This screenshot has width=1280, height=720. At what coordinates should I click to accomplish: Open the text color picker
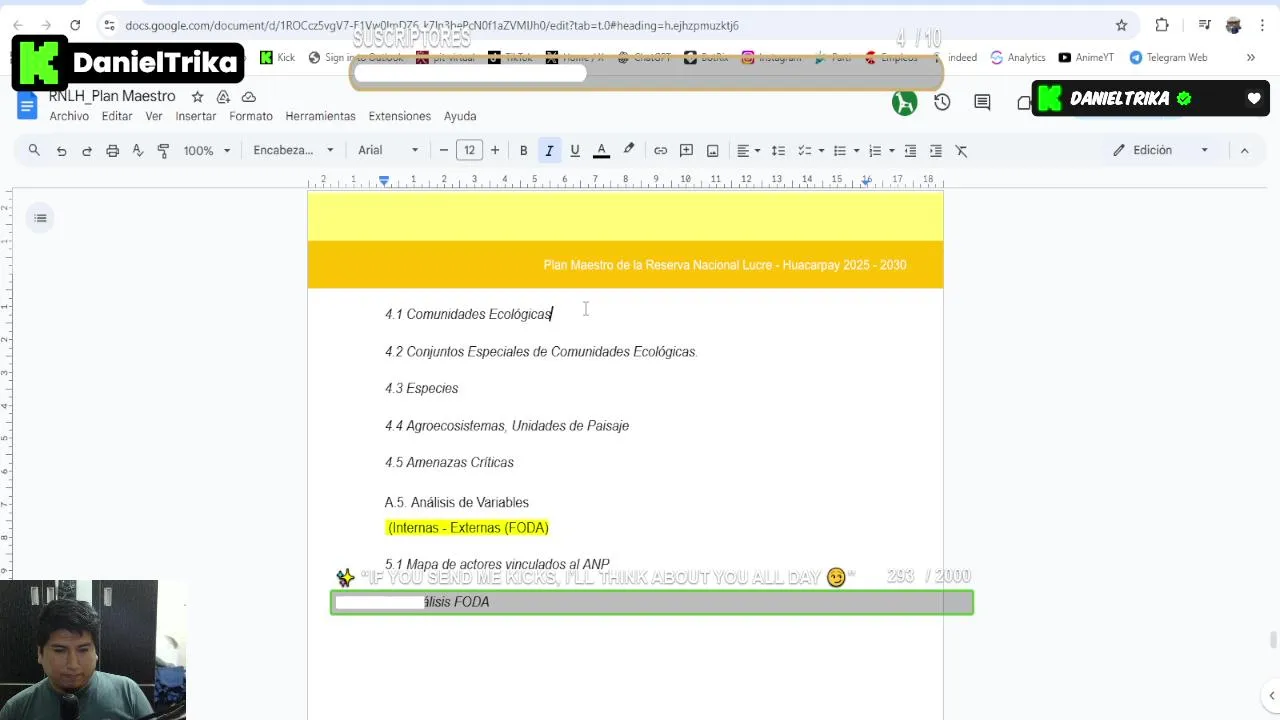pos(601,150)
